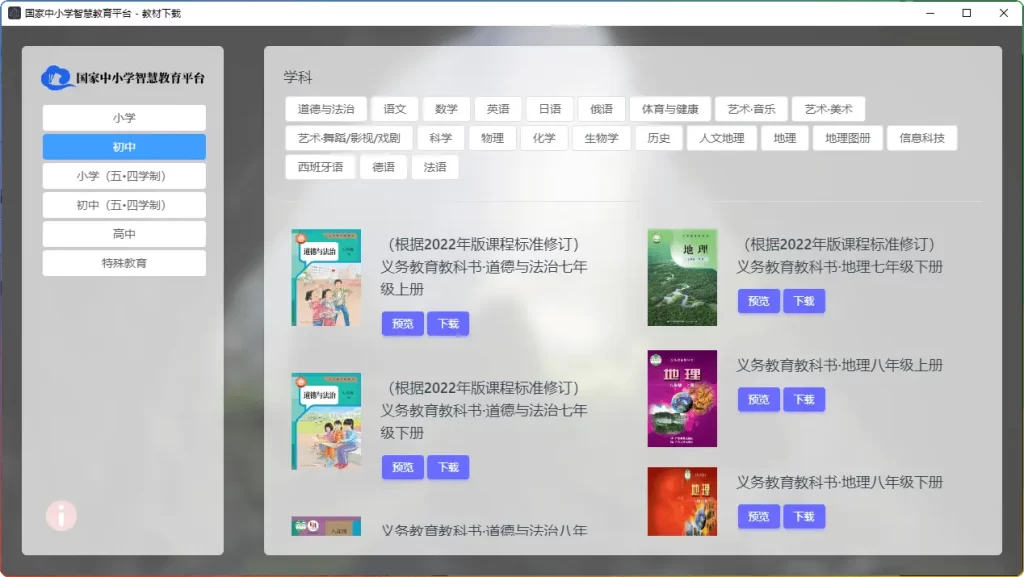Pick the 体育与健康 subject
This screenshot has width=1024, height=577.
670,109
